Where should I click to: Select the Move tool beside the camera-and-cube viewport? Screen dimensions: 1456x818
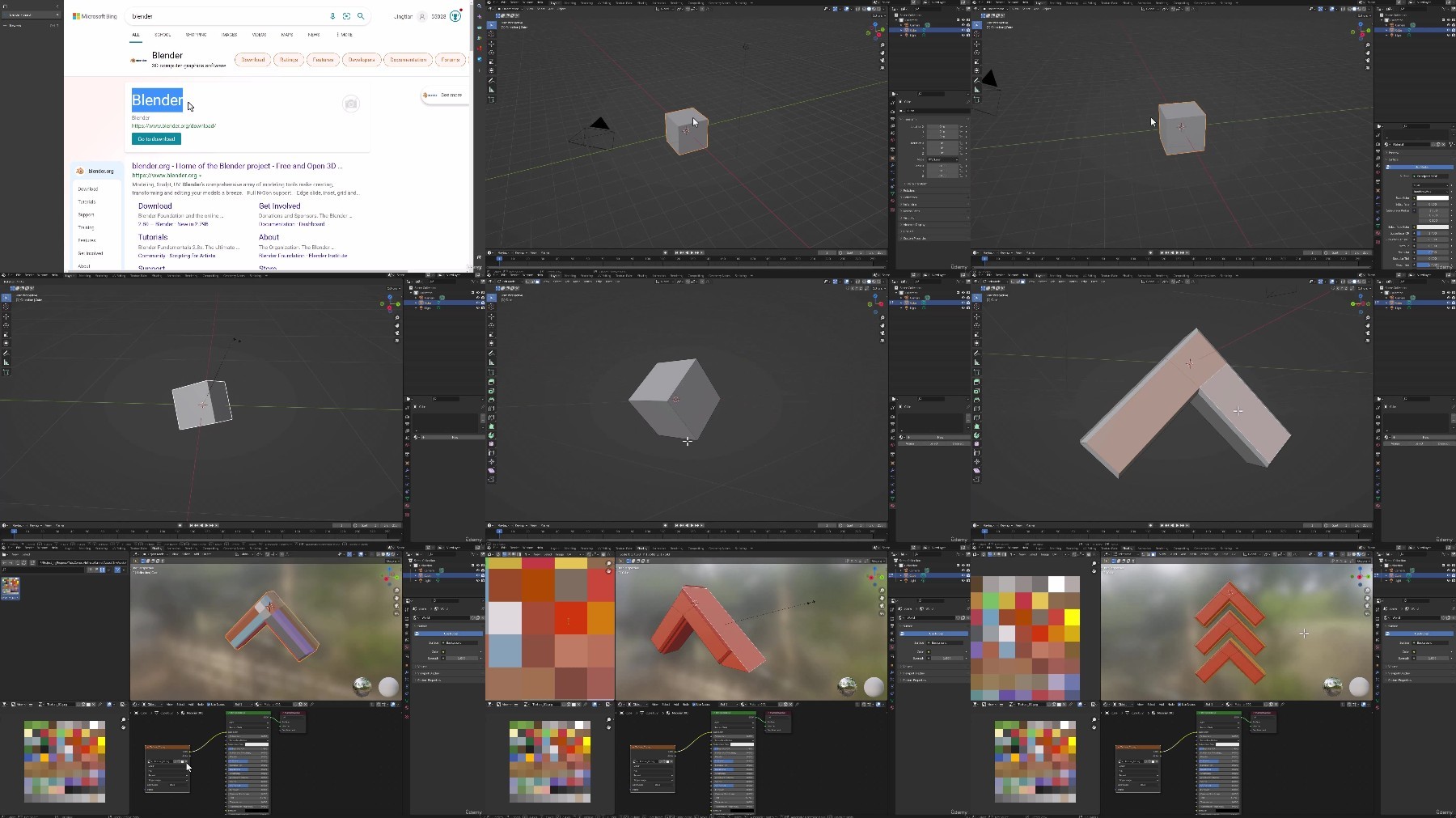(x=492, y=44)
